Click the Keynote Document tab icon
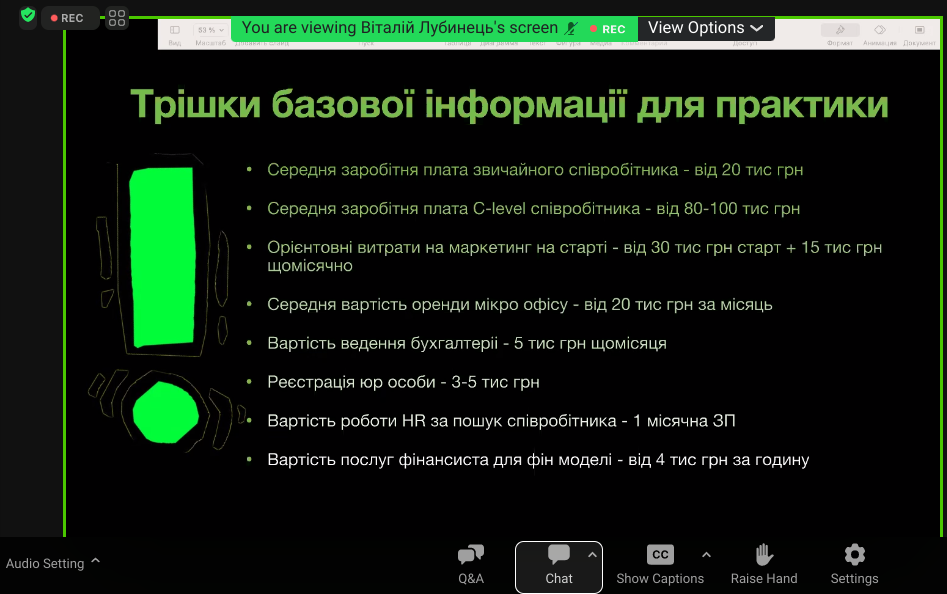Screen dimensions: 947x594 click(920, 30)
